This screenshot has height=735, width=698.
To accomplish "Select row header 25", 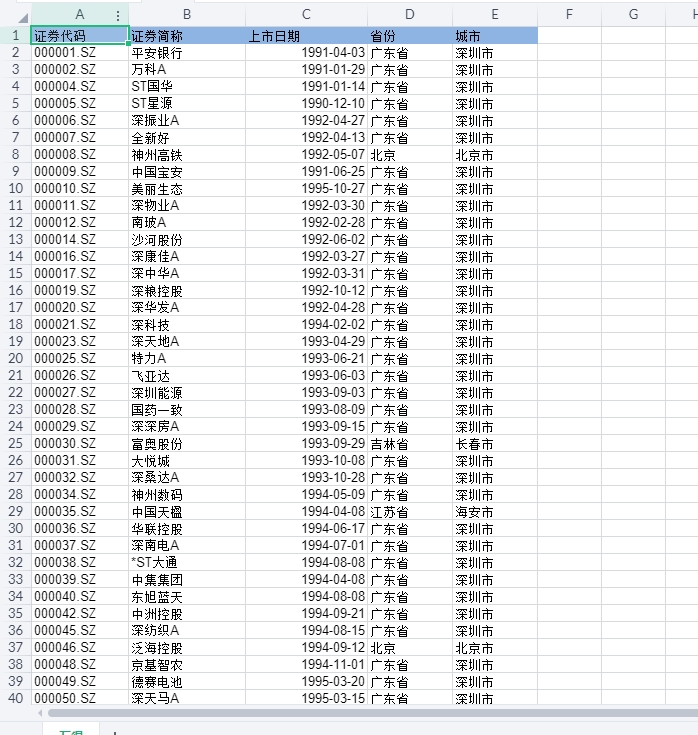I will (x=15, y=443).
